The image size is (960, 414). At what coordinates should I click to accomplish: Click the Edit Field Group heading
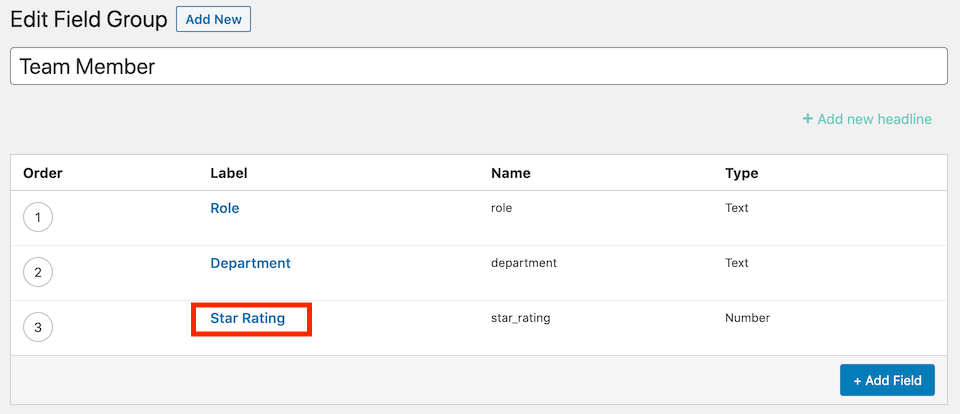pos(89,20)
